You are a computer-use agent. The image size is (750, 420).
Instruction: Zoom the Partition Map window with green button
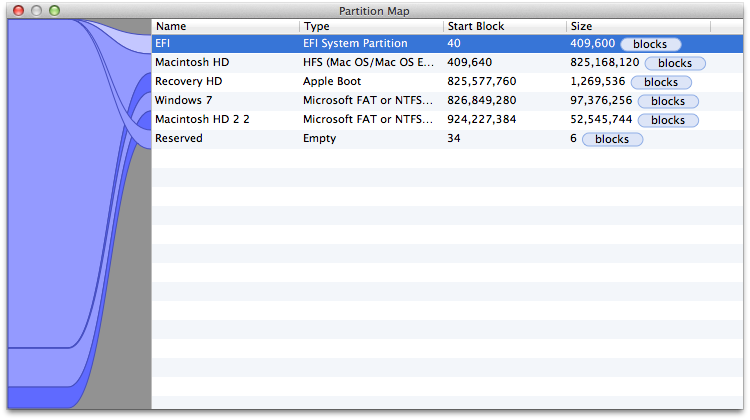(55, 11)
